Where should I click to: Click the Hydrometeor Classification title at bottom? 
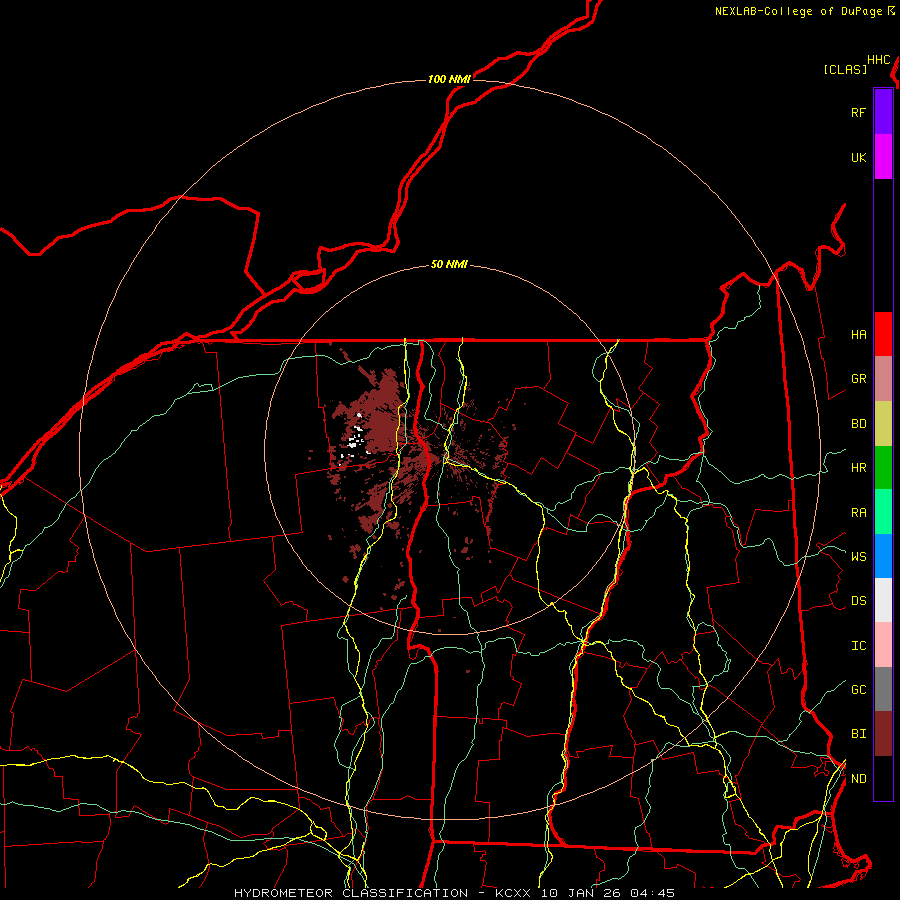(455, 893)
